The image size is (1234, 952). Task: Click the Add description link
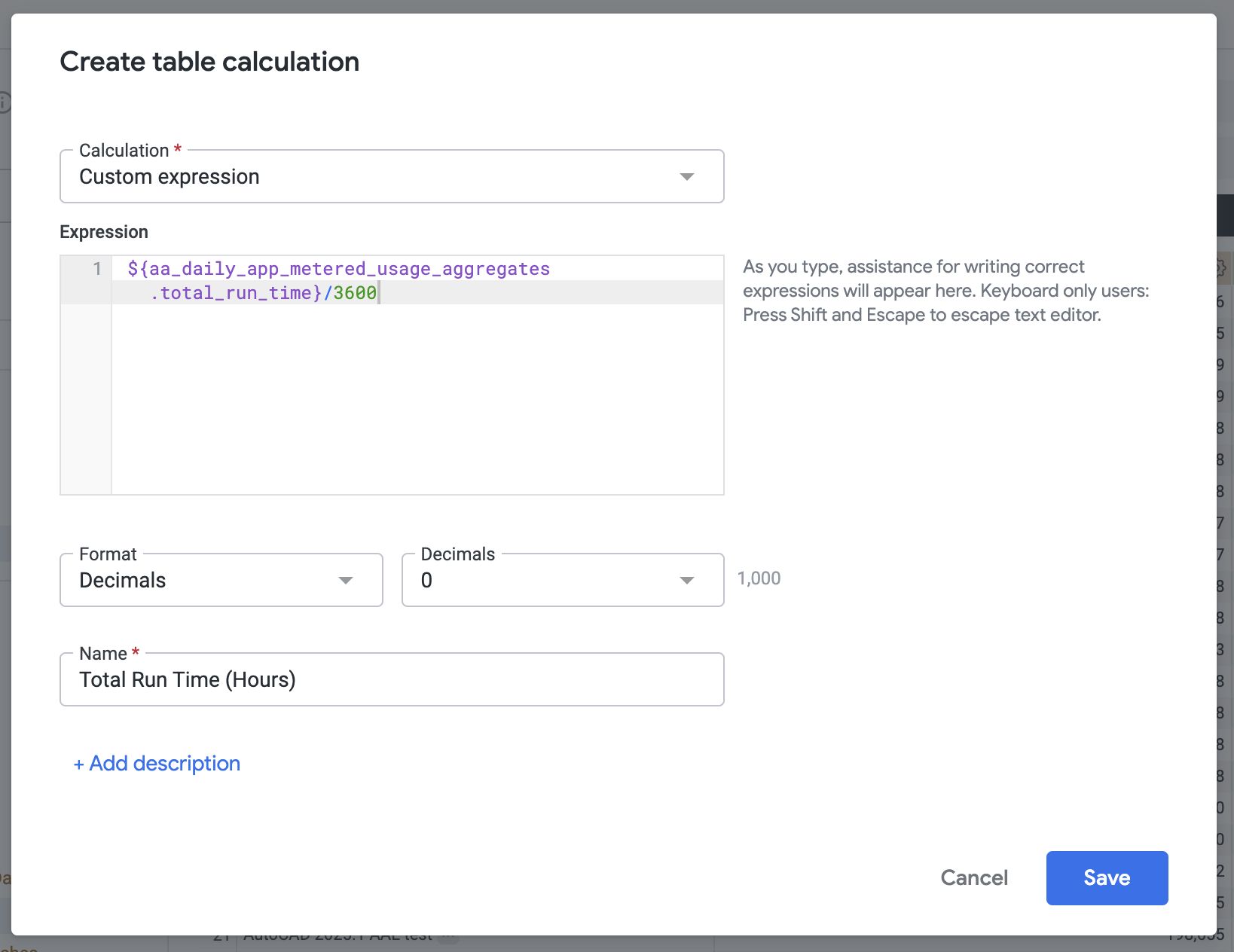[157, 764]
